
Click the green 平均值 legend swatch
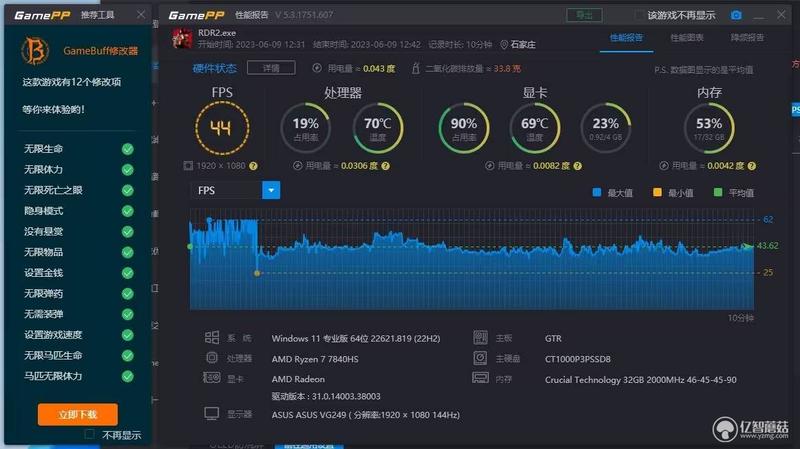point(718,192)
